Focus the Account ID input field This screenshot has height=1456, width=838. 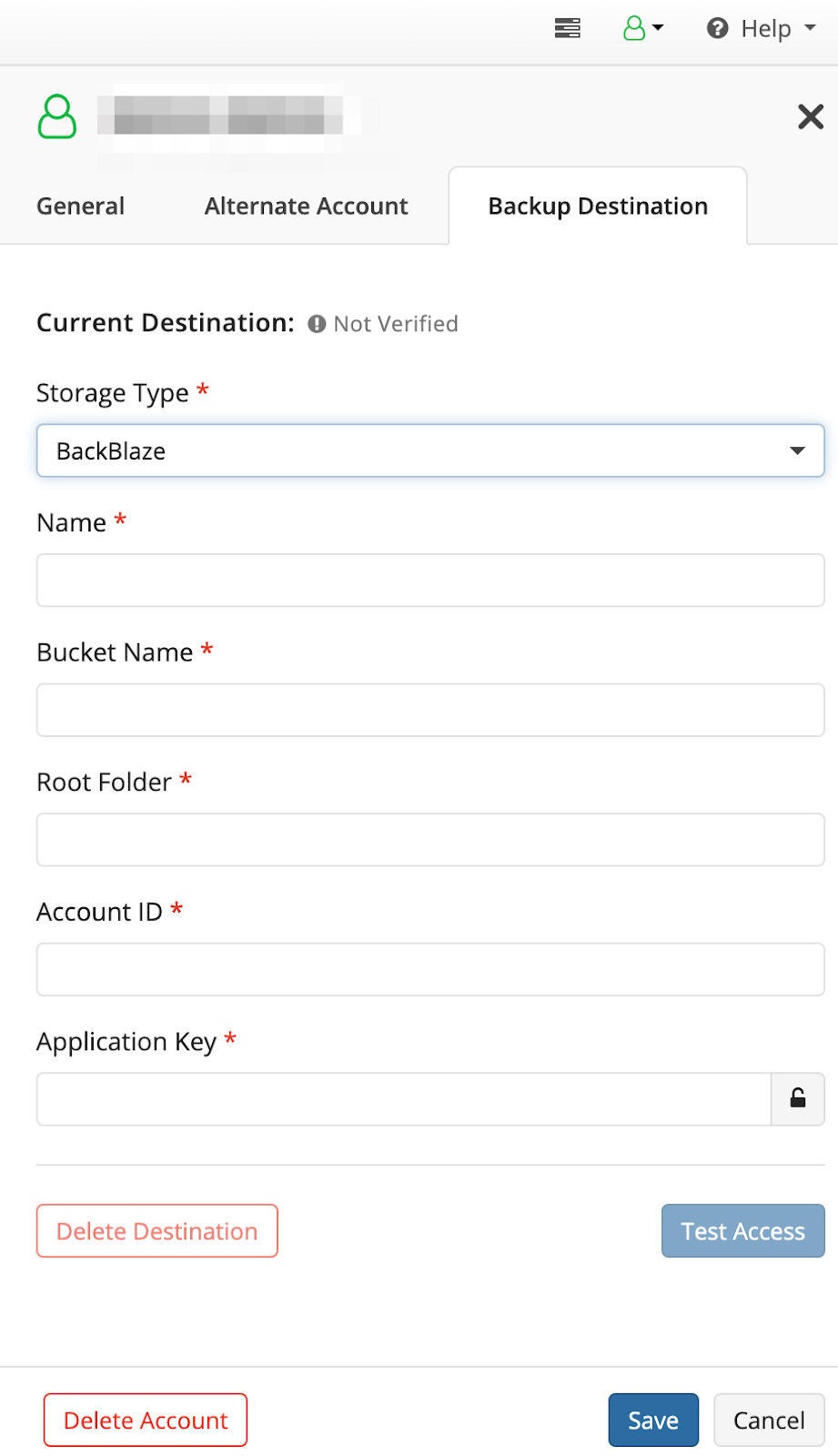click(x=430, y=969)
